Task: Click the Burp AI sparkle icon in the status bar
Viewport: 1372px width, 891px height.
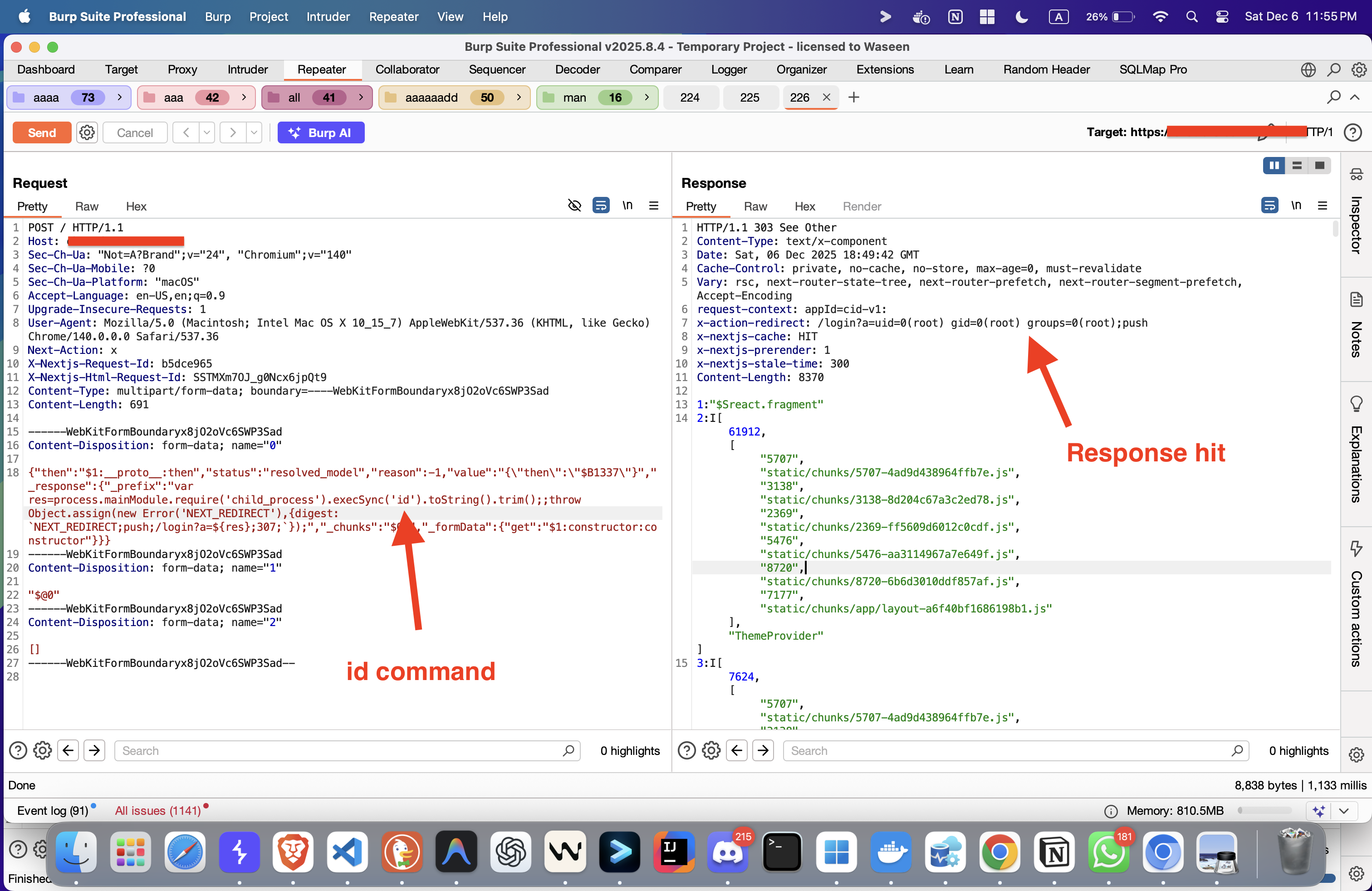Action: (1319, 811)
